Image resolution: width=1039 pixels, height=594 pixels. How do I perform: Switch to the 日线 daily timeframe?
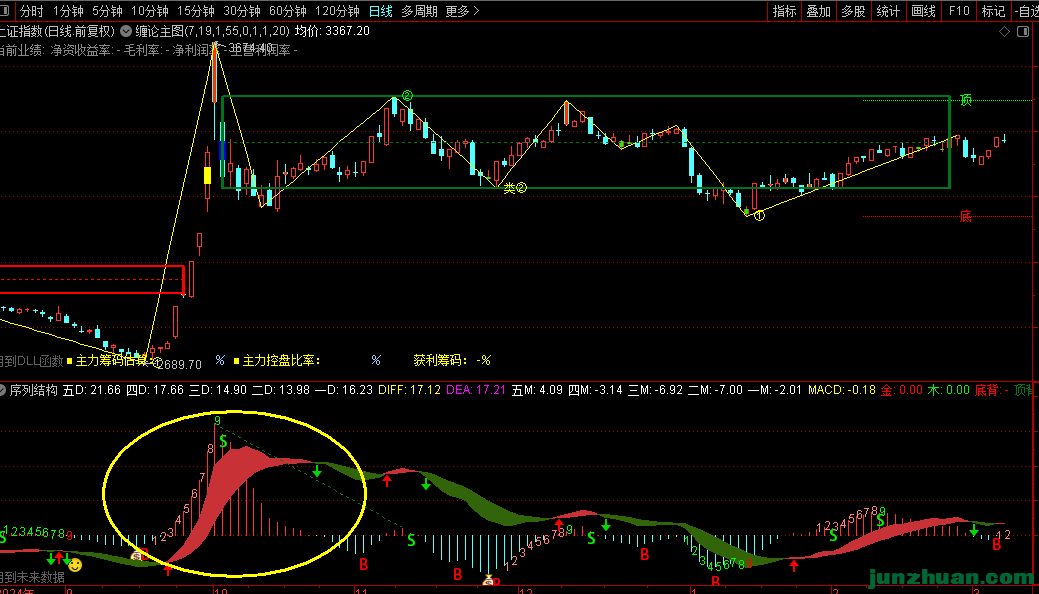pos(380,11)
